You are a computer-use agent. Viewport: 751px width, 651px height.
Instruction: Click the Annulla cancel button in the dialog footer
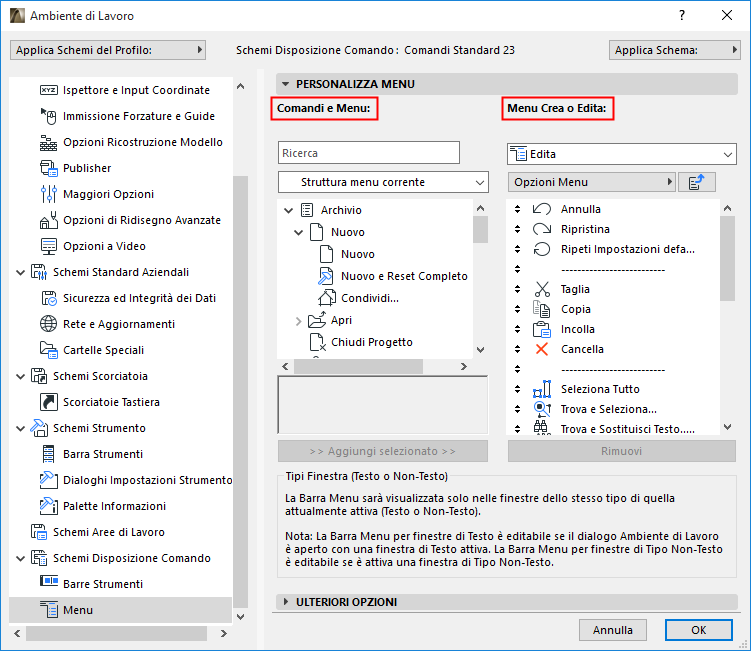pos(613,630)
